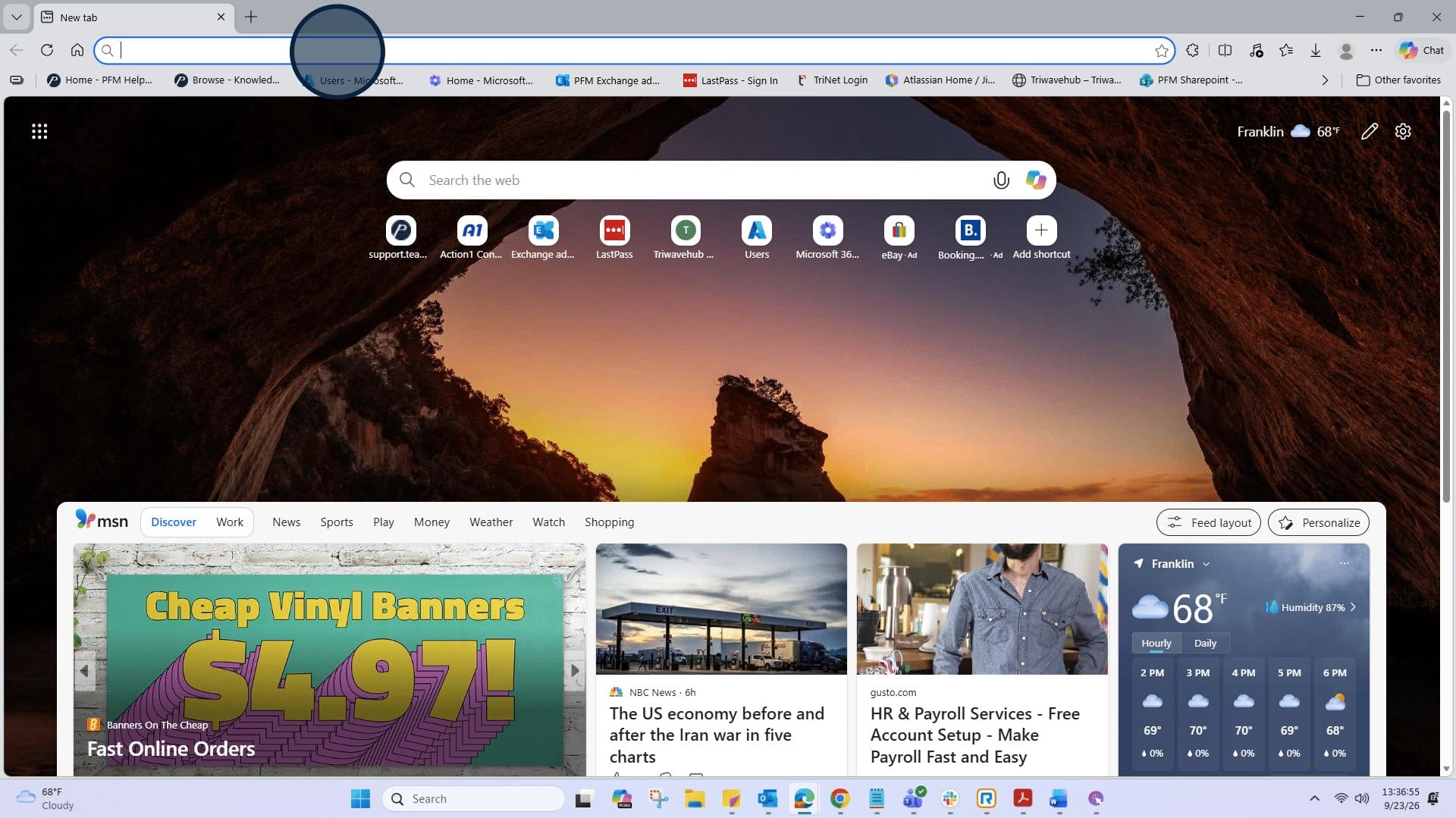Go to the browser home page icon
Image resolution: width=1456 pixels, height=818 pixels.
[77, 50]
